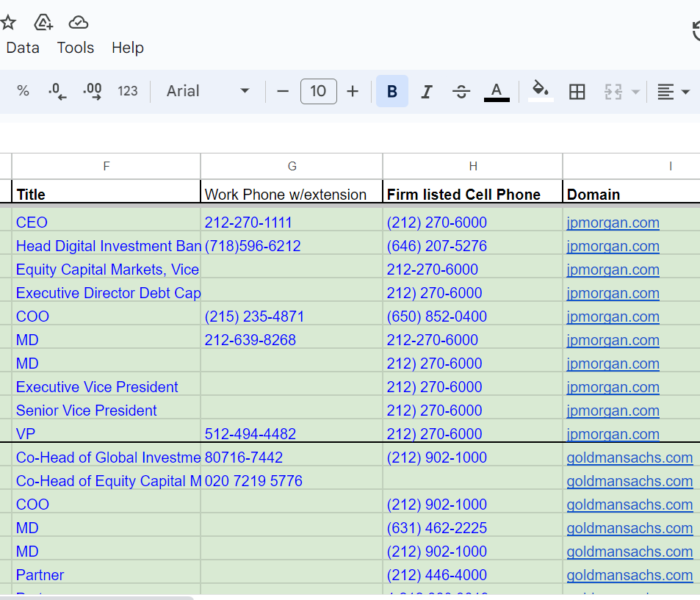Increase font size with plus button
Screen dimensions: 700x600
(353, 91)
